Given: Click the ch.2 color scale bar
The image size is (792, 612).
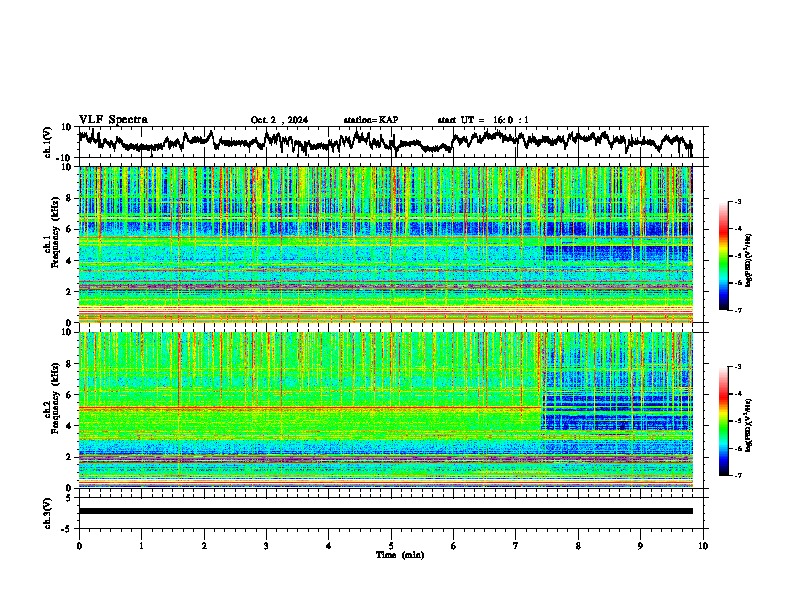Looking at the screenshot, I should [x=723, y=421].
